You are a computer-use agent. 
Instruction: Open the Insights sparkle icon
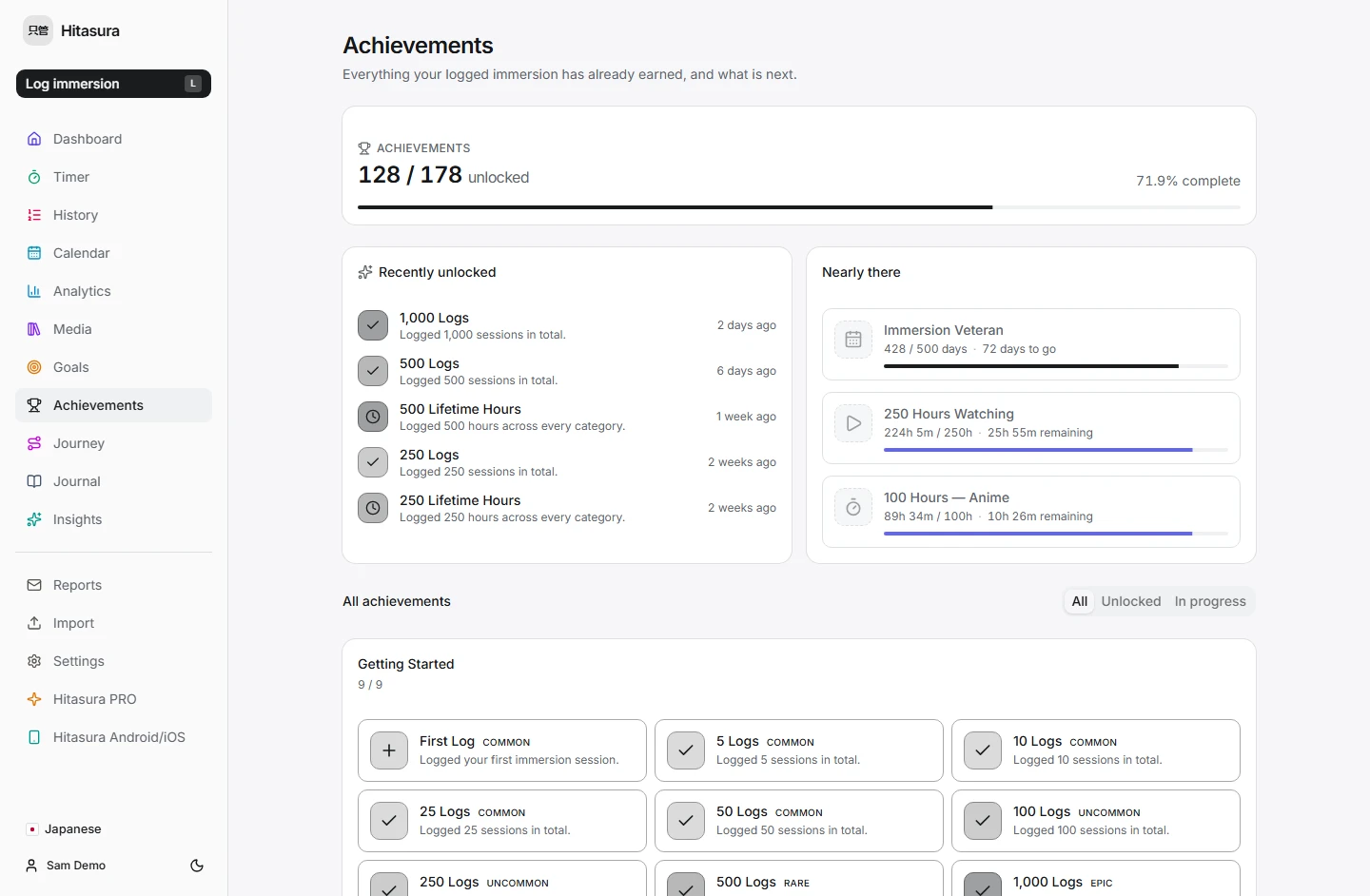[x=34, y=519]
